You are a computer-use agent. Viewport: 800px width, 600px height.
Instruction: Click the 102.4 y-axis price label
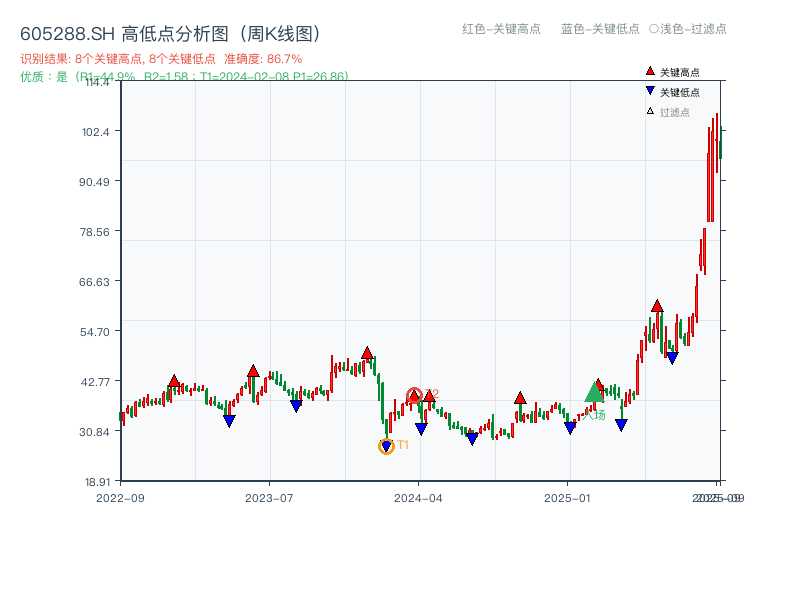tap(96, 132)
